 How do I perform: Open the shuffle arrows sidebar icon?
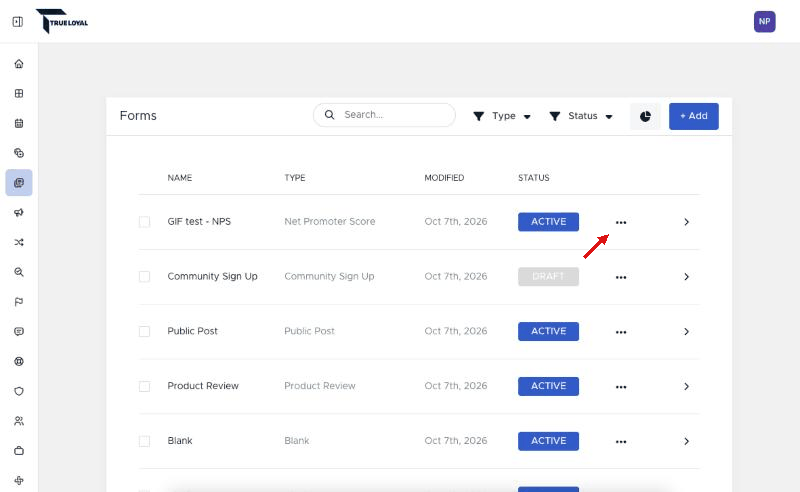click(x=19, y=242)
